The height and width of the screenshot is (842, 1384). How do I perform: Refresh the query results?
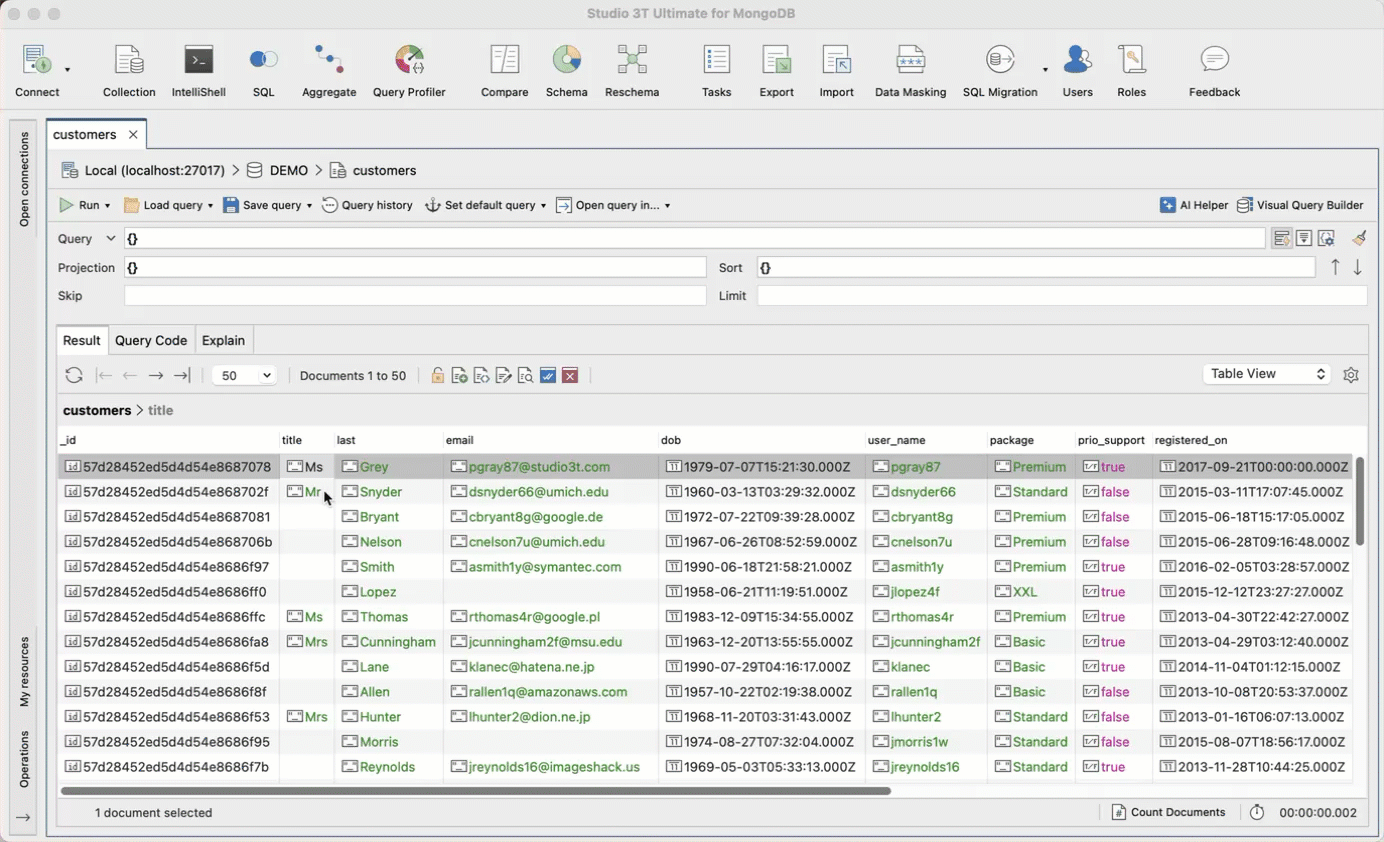click(73, 375)
